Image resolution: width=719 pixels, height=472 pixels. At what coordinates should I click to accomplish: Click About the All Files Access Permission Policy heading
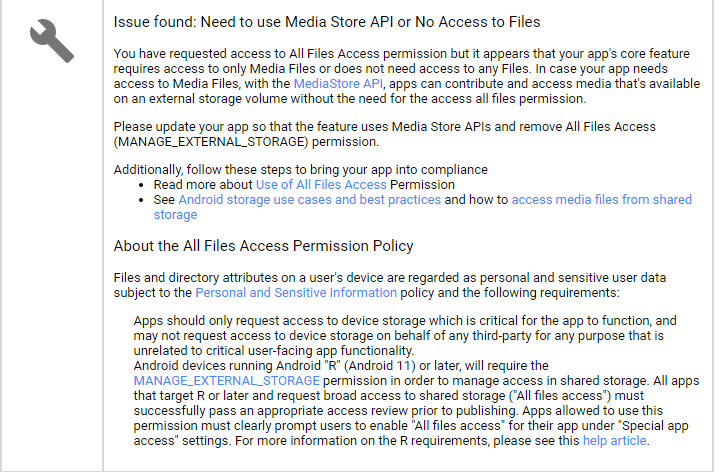click(264, 246)
